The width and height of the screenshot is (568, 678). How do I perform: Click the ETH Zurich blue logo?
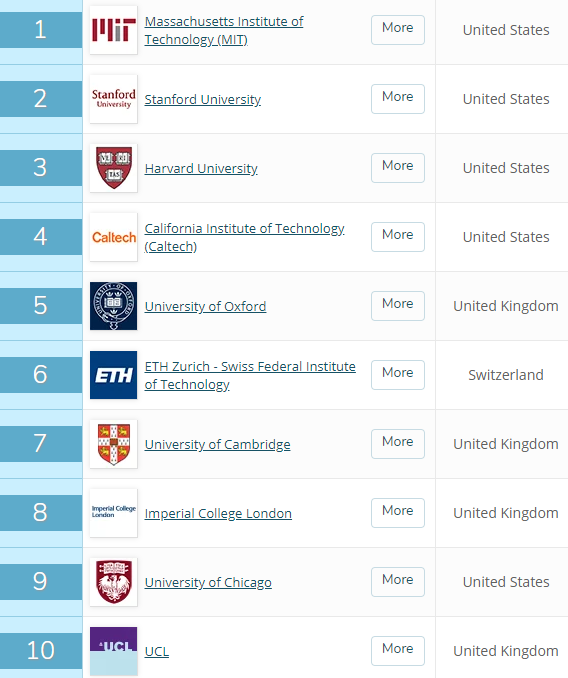click(114, 375)
